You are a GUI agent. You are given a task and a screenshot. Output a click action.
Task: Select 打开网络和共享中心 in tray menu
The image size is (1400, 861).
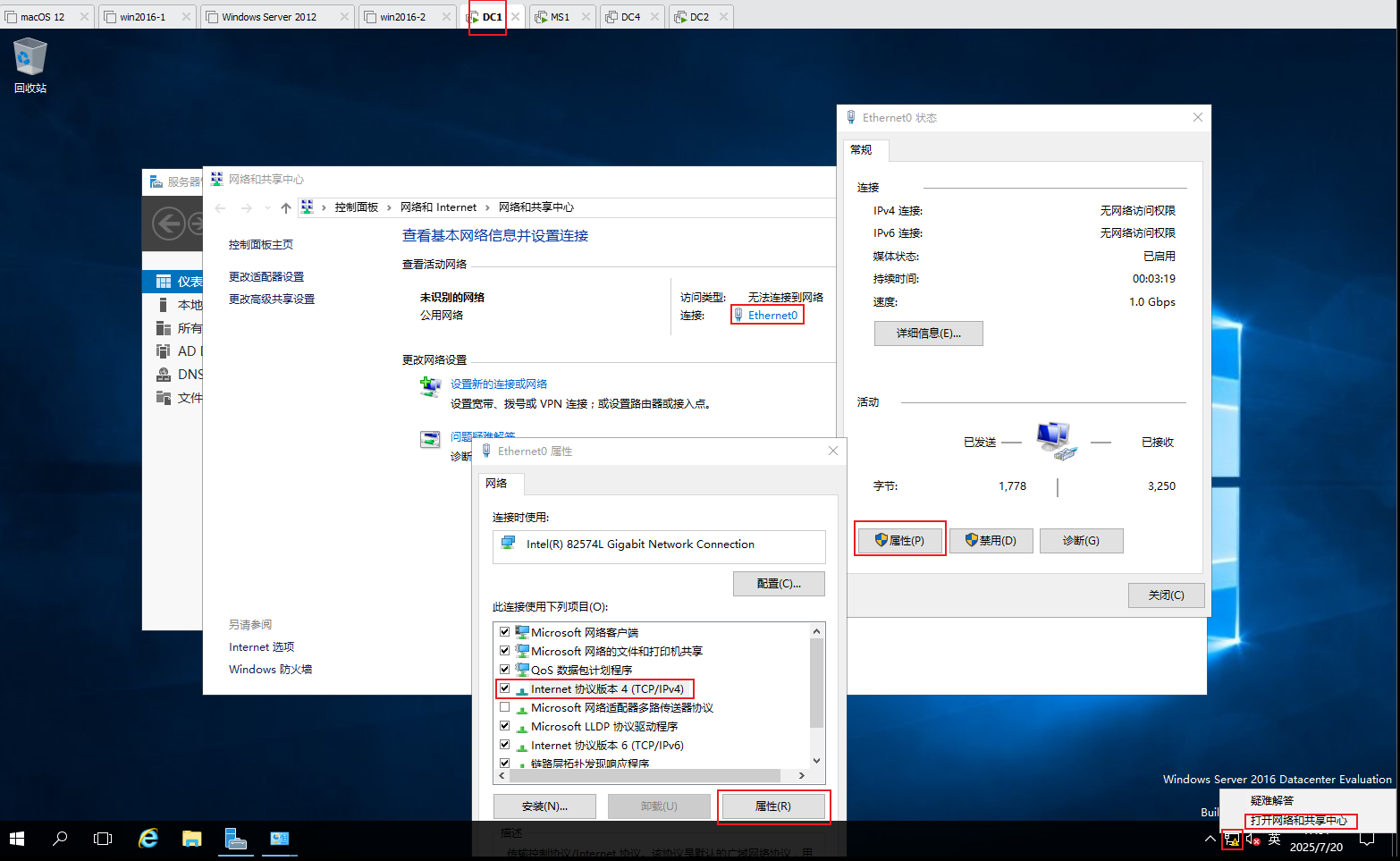point(1299,821)
